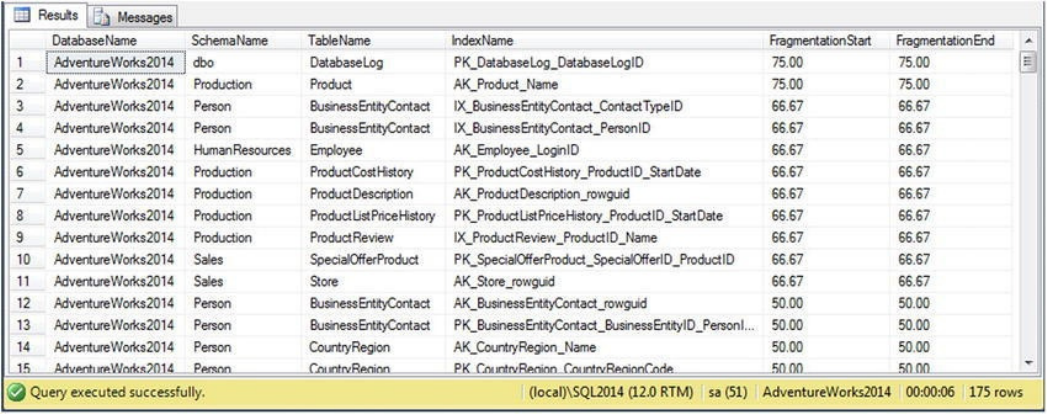The image size is (1047, 414).
Task: Click the dbo schema cell
Action: (x=244, y=63)
